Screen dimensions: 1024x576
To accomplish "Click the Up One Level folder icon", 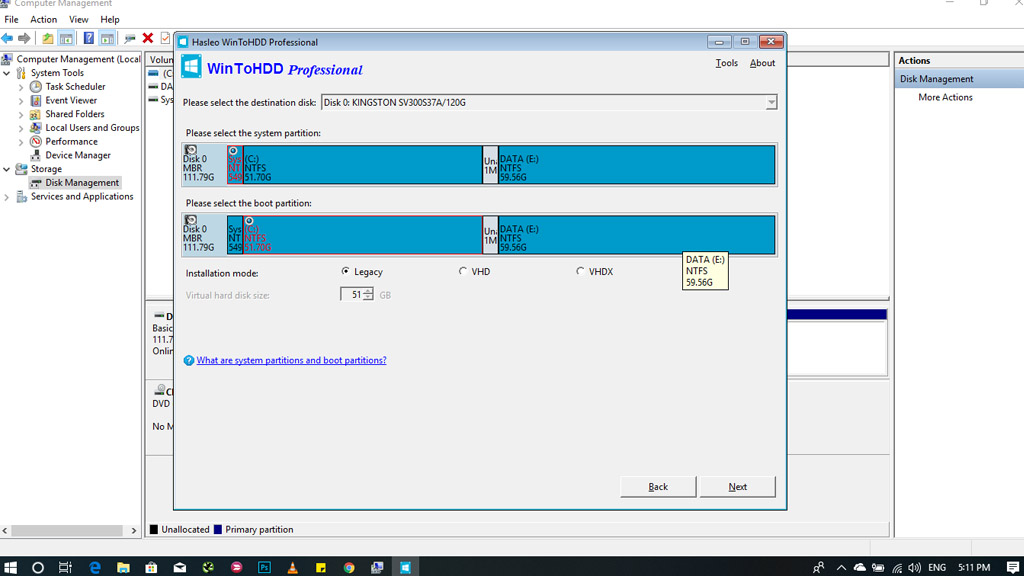I will click(47, 38).
